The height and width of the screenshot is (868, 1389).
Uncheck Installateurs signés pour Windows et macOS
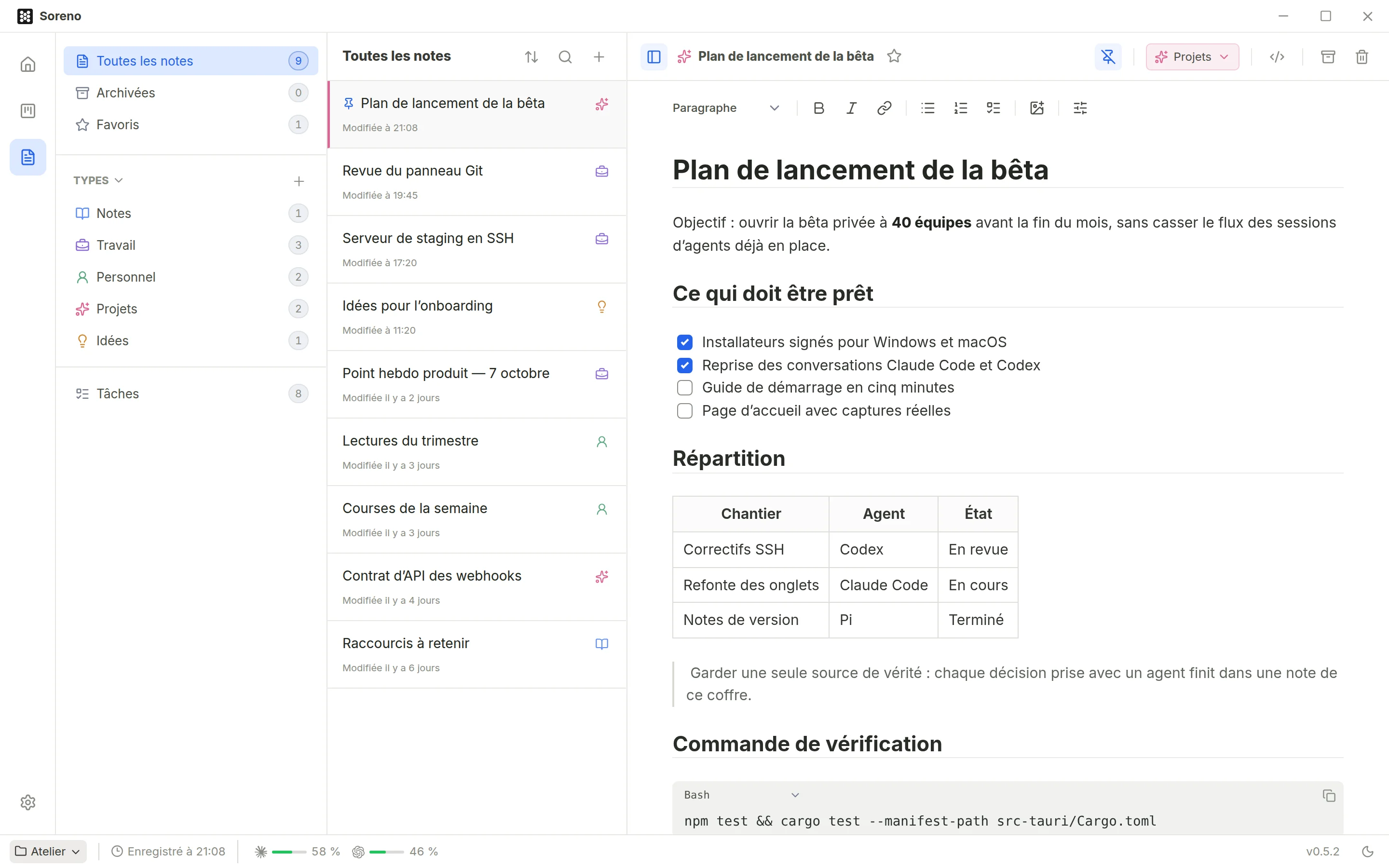(685, 342)
